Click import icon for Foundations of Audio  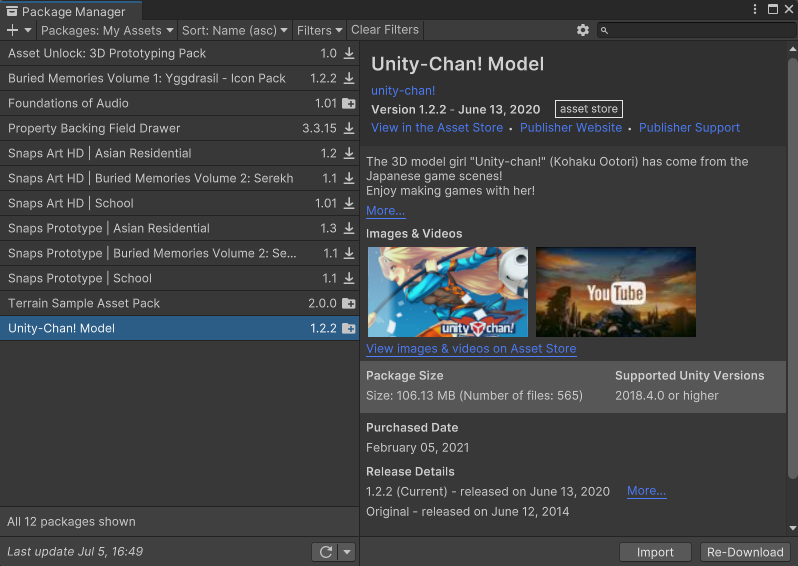point(349,103)
